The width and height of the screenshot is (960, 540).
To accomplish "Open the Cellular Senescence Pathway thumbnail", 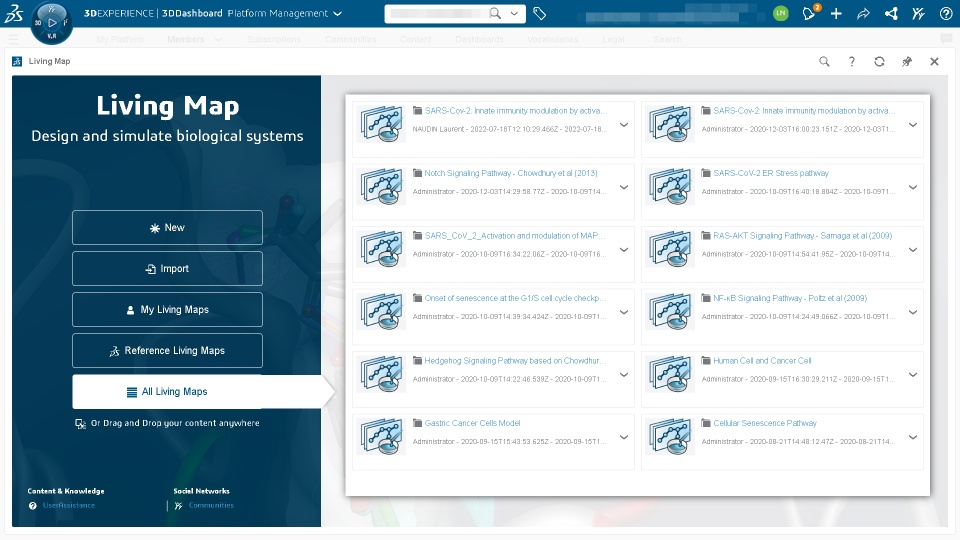I will click(670, 436).
